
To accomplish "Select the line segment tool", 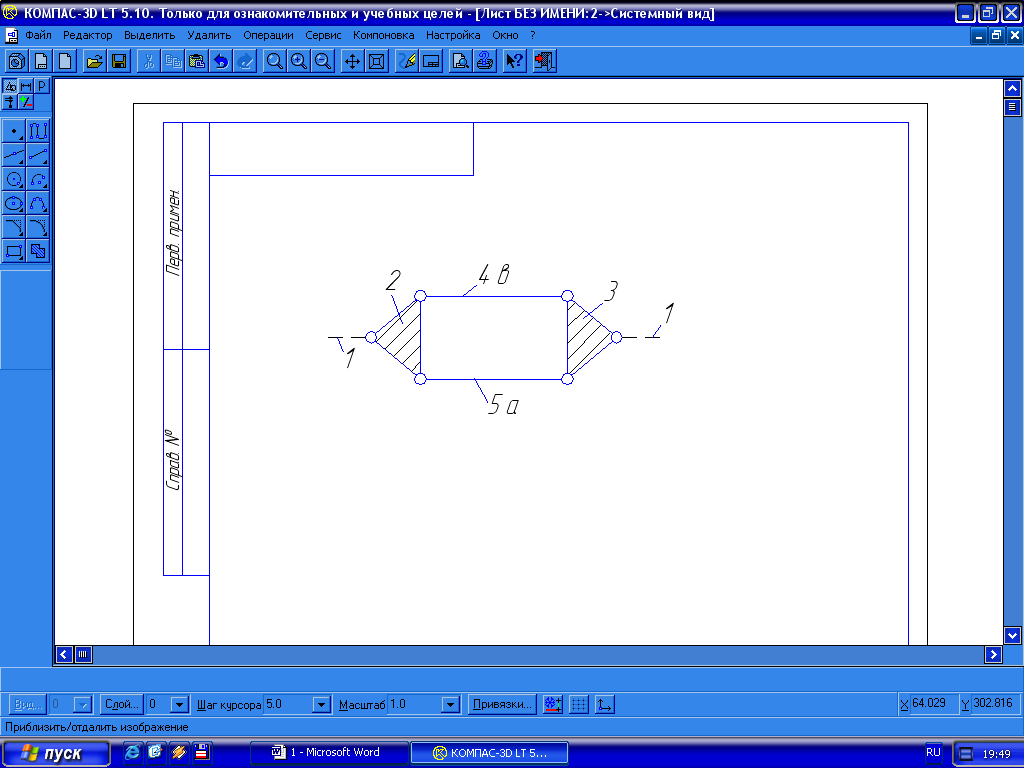I will (x=38, y=155).
